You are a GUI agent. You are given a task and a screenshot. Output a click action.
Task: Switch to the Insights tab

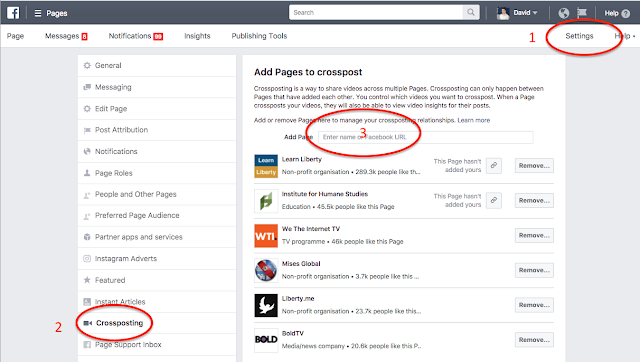point(197,36)
